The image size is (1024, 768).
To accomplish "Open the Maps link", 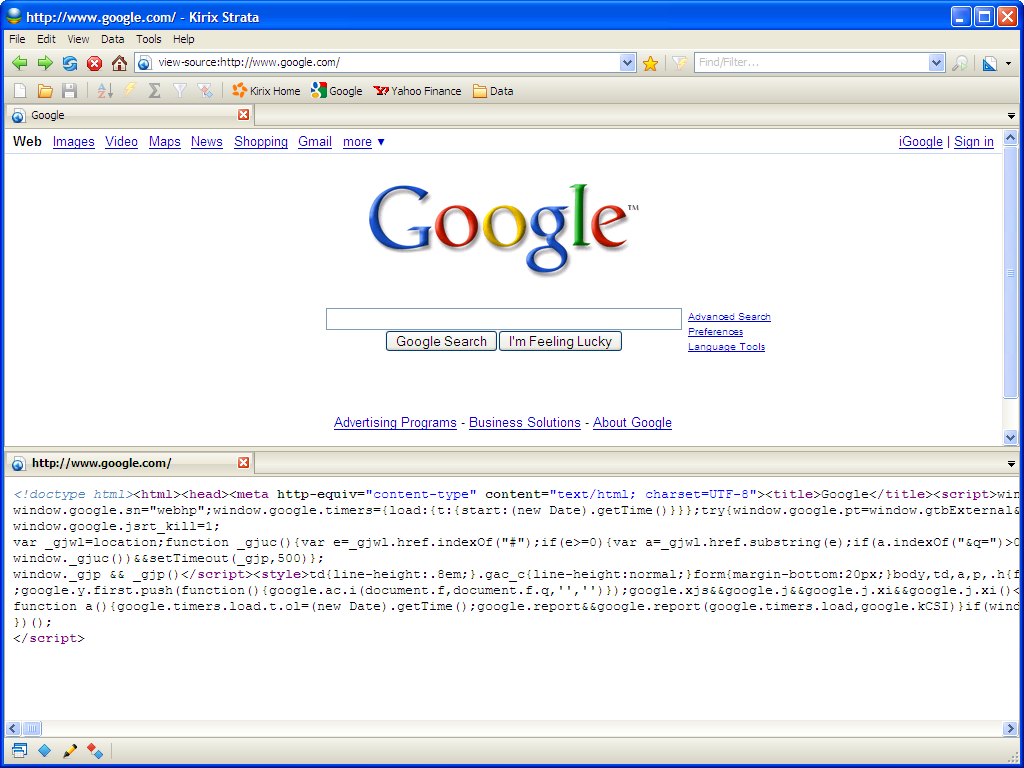I will [165, 142].
